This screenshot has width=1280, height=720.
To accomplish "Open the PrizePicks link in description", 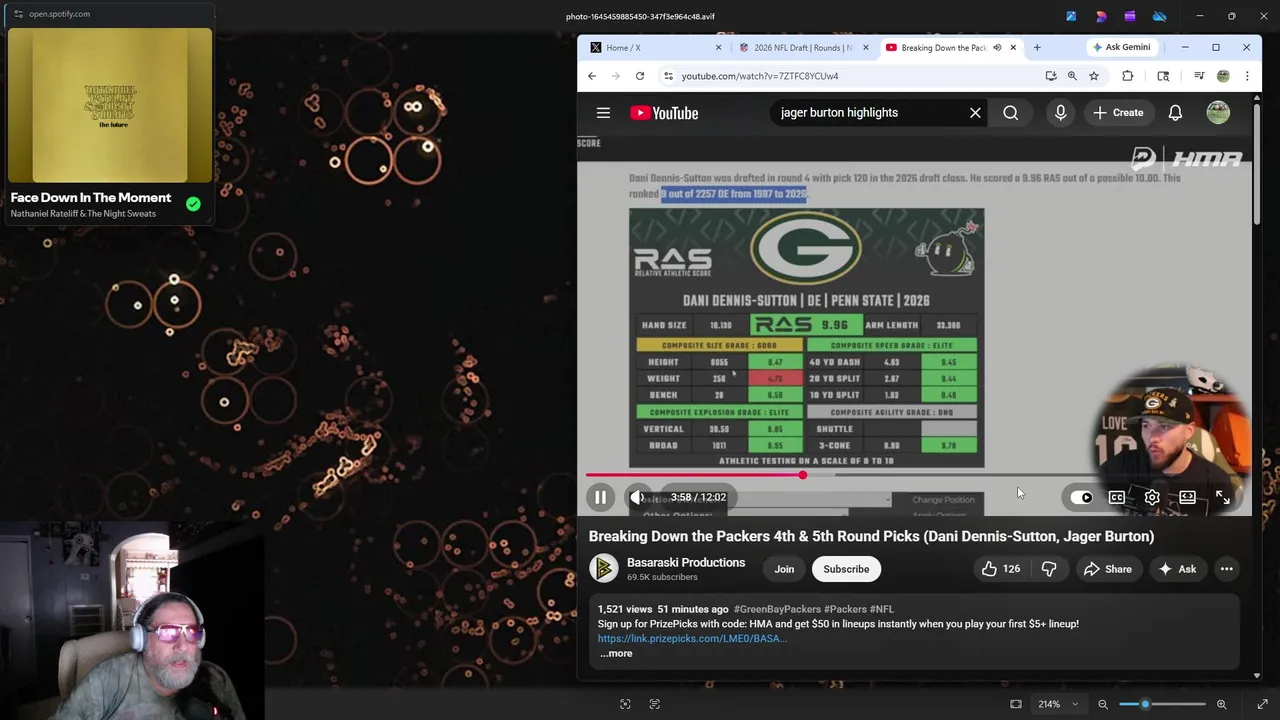I will click(x=692, y=638).
